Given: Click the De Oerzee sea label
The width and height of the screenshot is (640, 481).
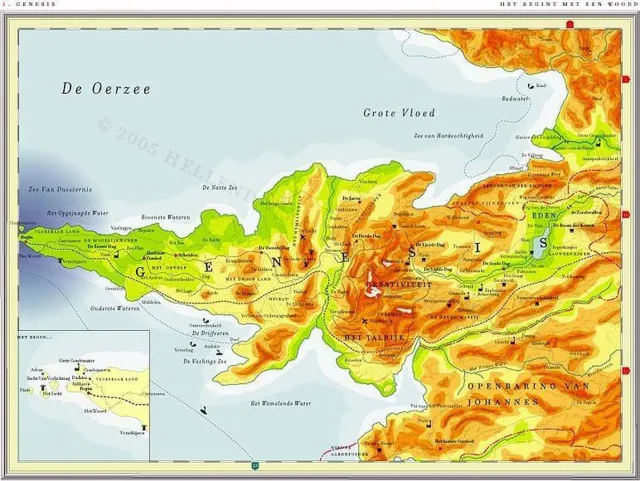Looking at the screenshot, I should (106, 89).
